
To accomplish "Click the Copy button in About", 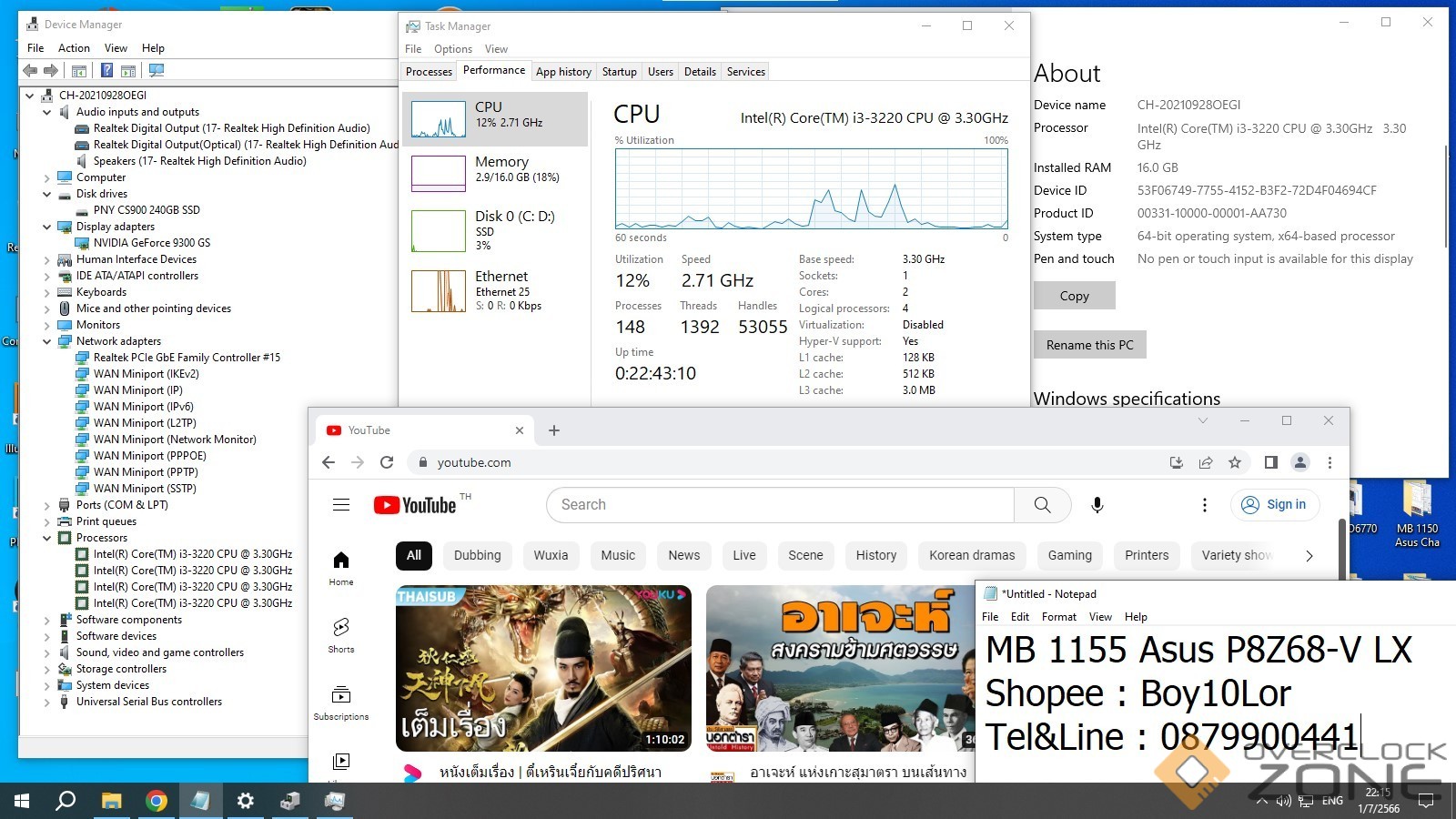I will (1074, 296).
